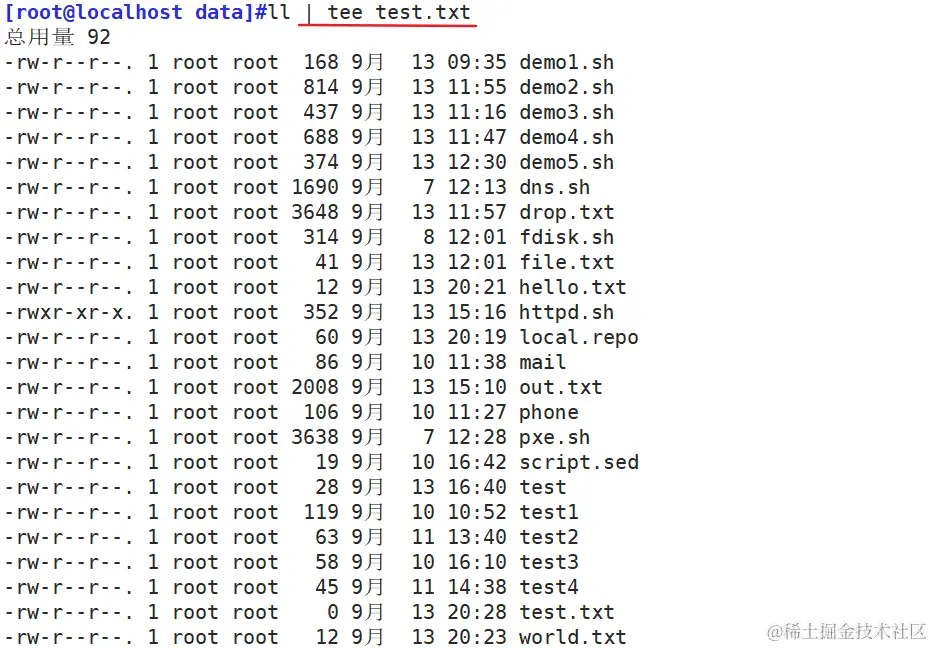Image resolution: width=933 pixels, height=648 pixels.
Task: Select the pxe.sh filename
Action: pos(554,438)
